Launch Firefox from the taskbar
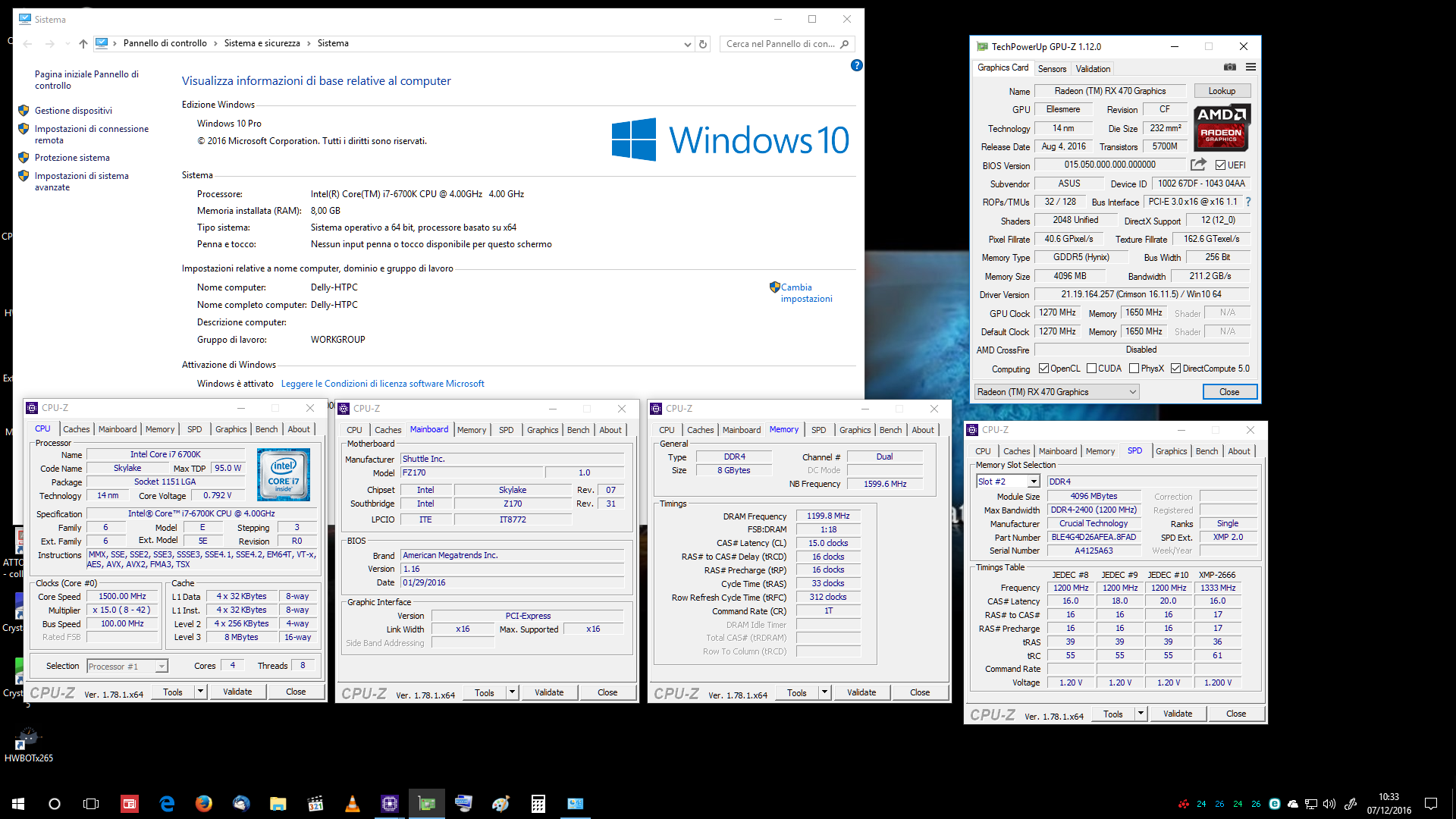The image size is (1456, 819). click(x=204, y=804)
